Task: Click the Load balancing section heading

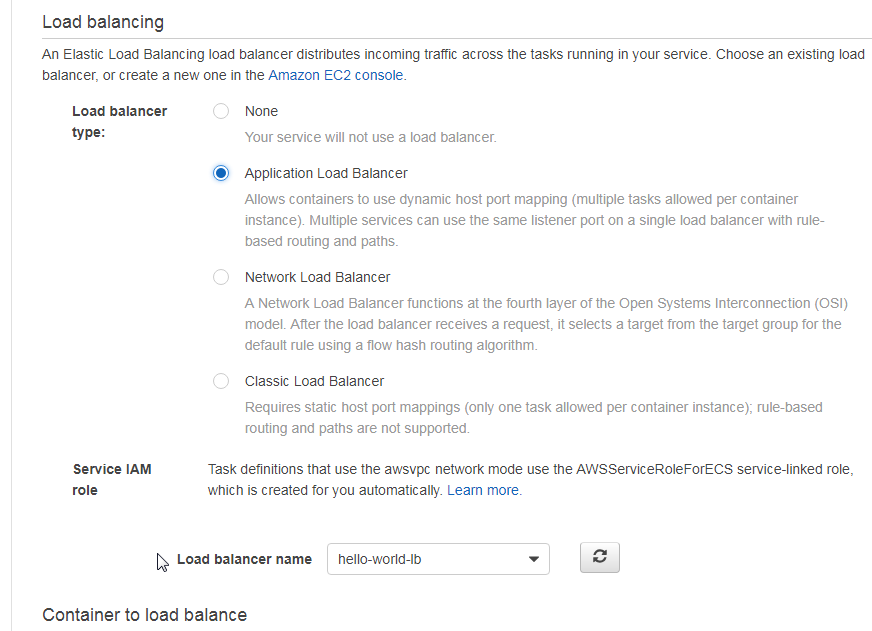Action: (103, 22)
